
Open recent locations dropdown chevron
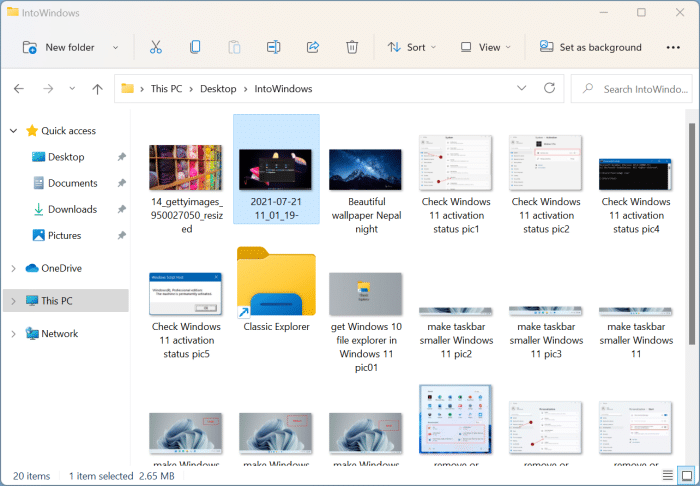(72, 88)
